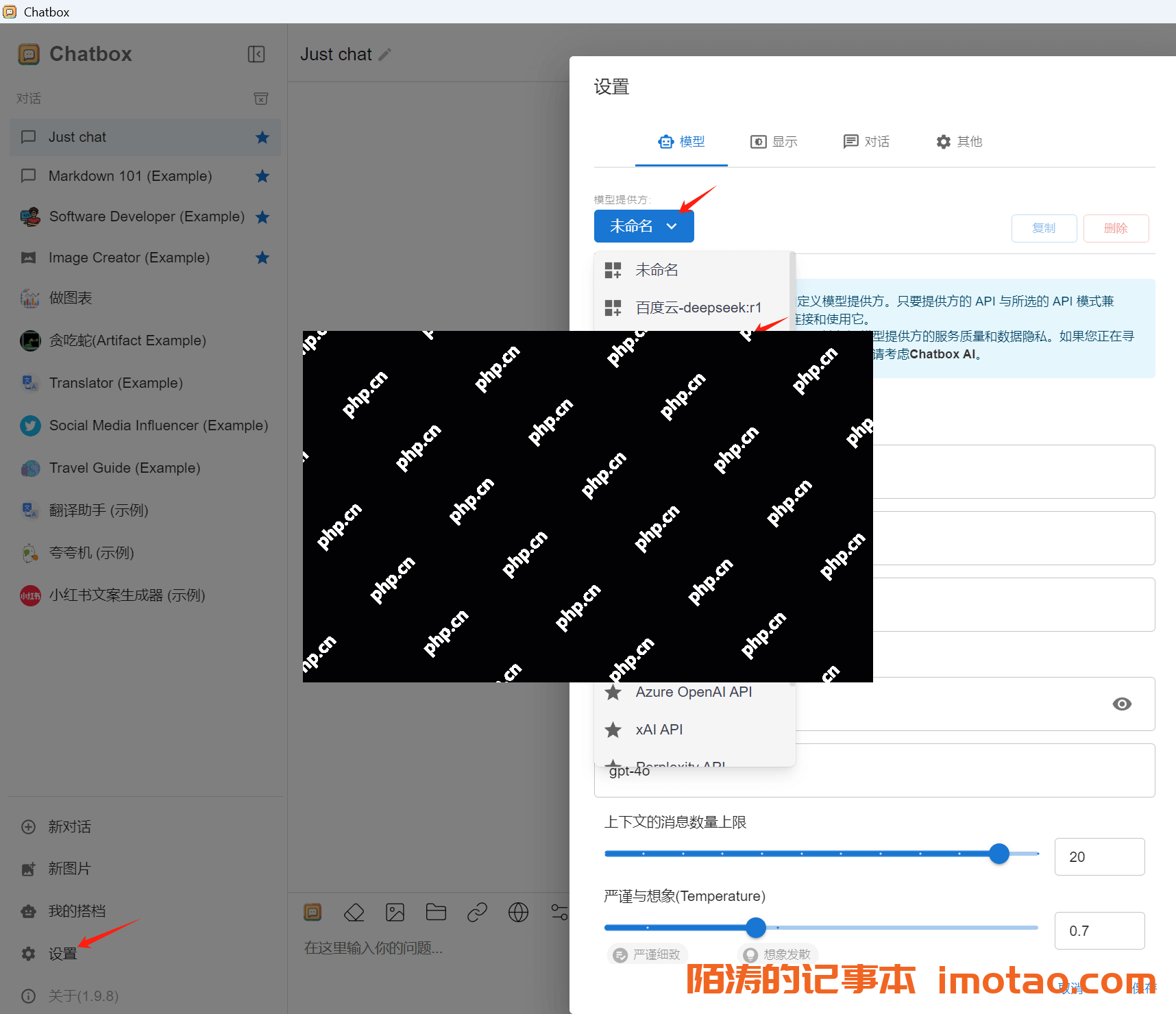Click the web browsing globe icon

(518, 912)
